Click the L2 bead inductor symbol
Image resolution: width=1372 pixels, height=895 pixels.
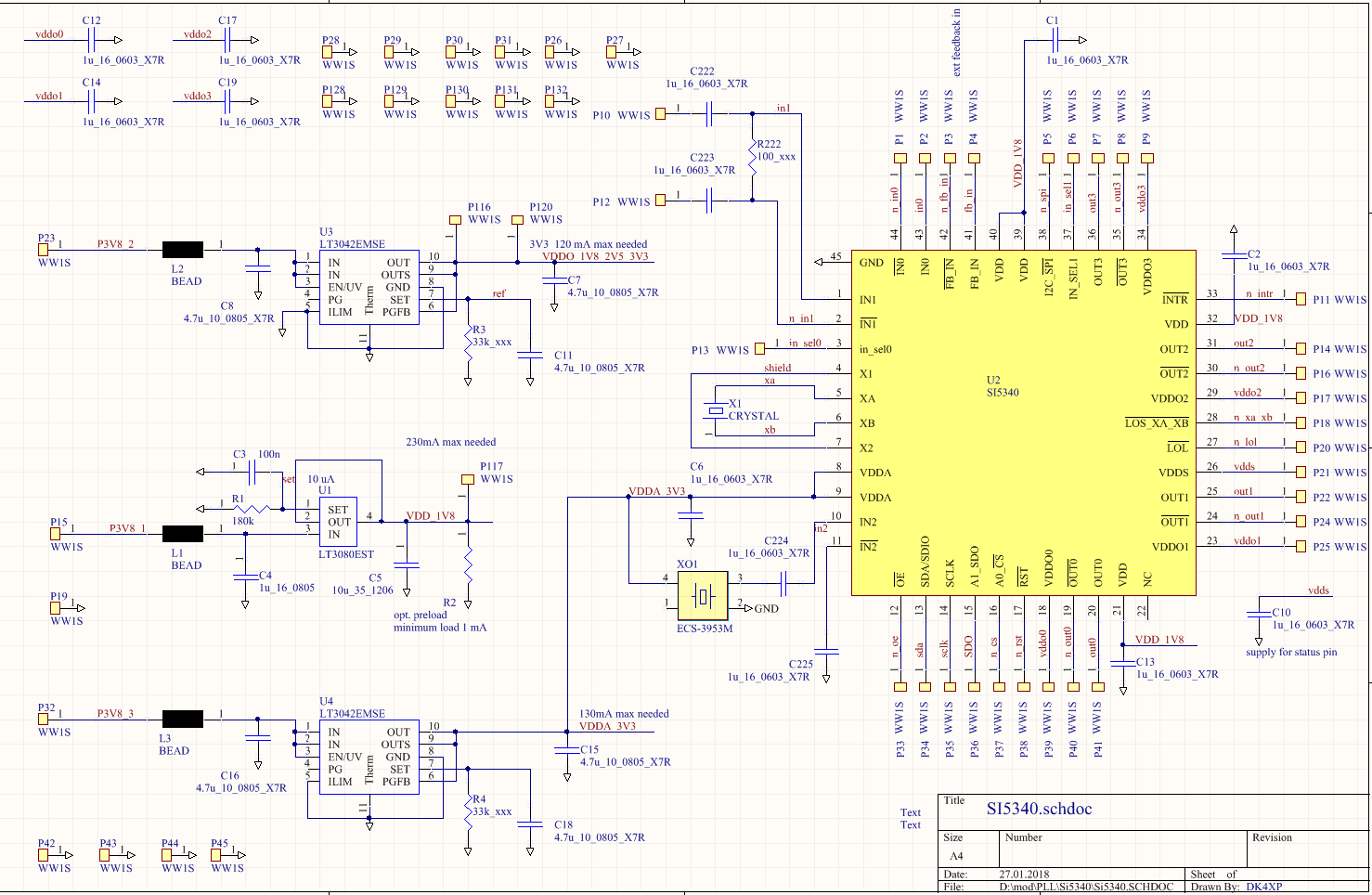point(183,249)
